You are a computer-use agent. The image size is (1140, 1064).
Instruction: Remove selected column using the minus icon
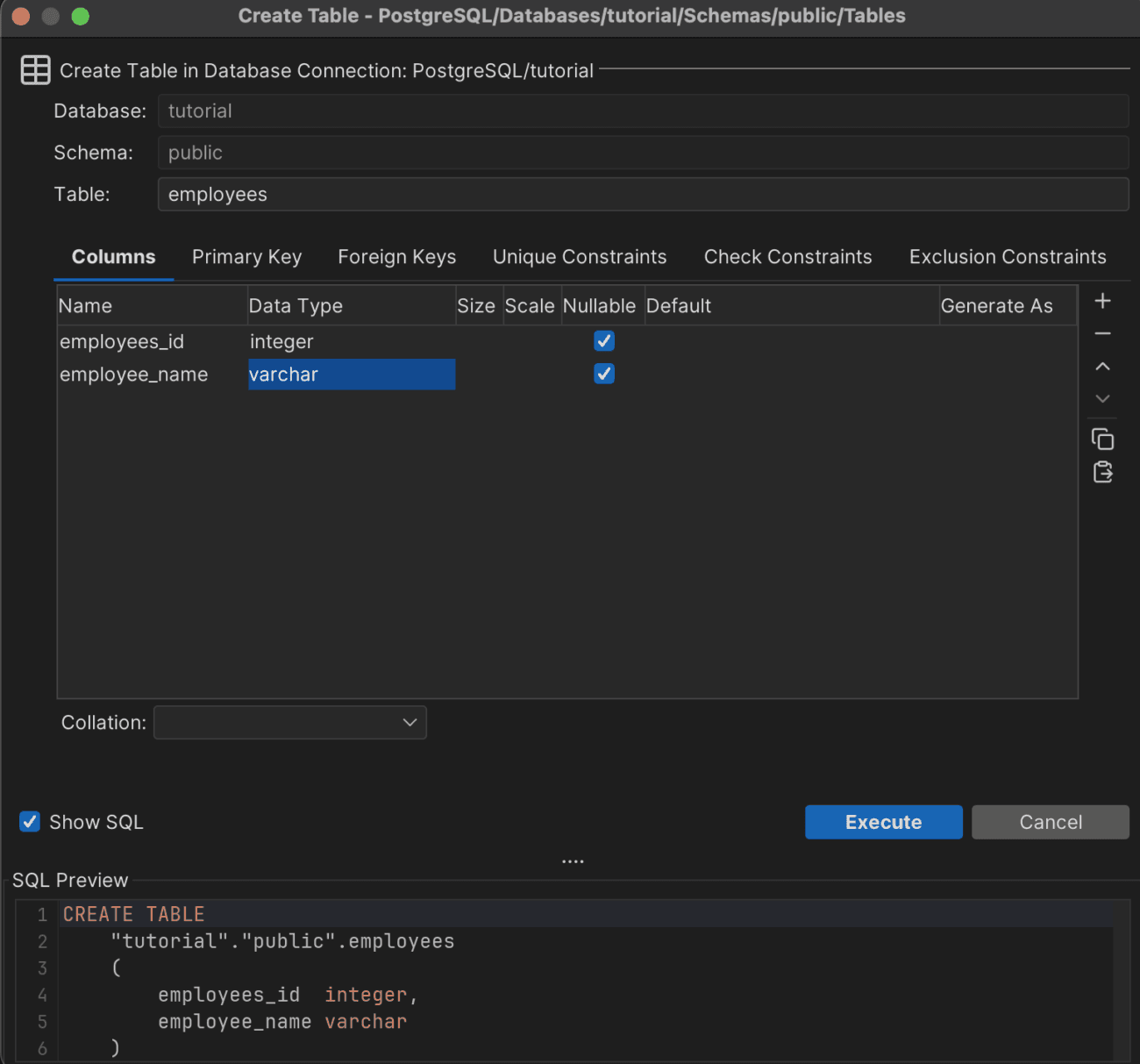tap(1102, 333)
